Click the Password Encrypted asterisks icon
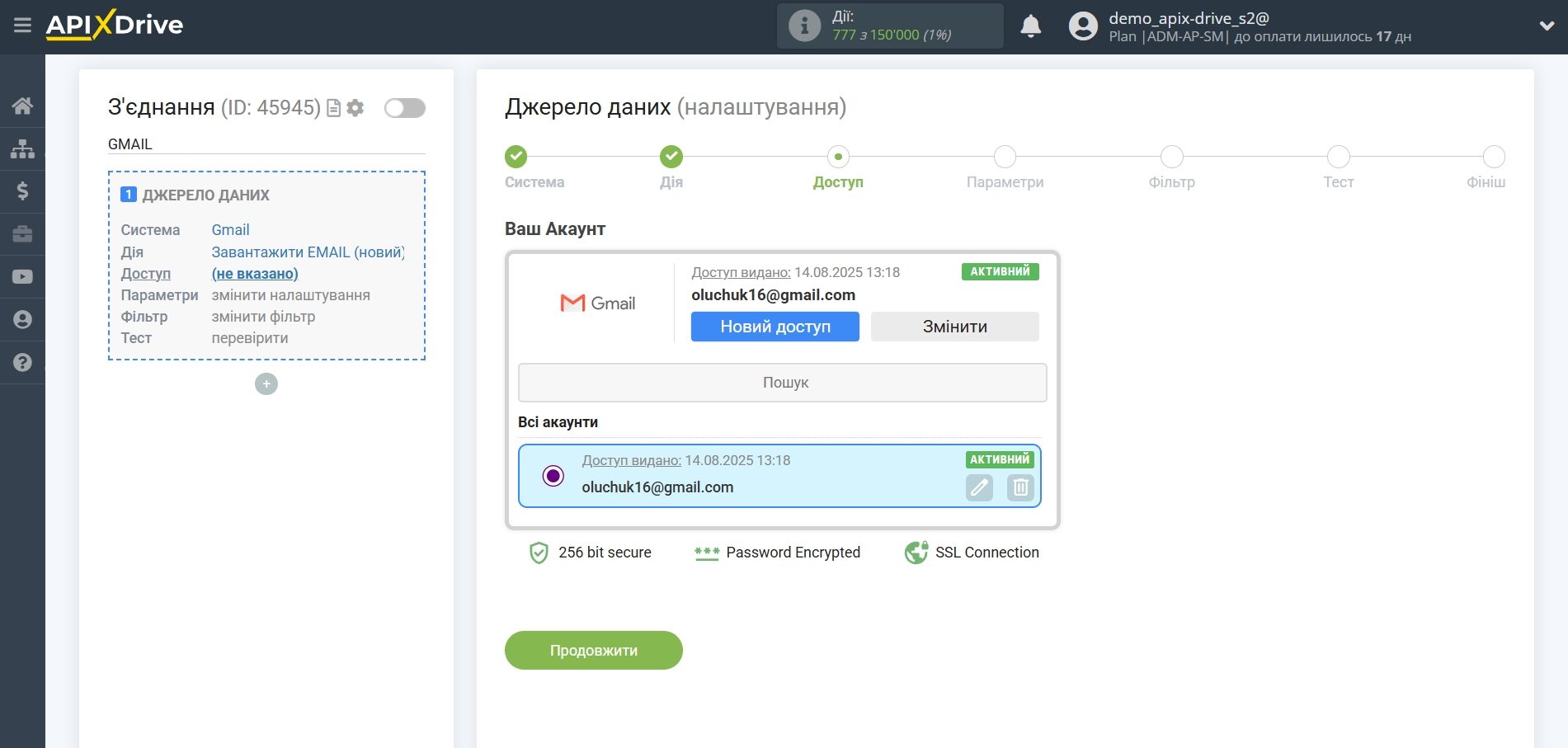Viewport: 1568px width, 748px height. (707, 553)
